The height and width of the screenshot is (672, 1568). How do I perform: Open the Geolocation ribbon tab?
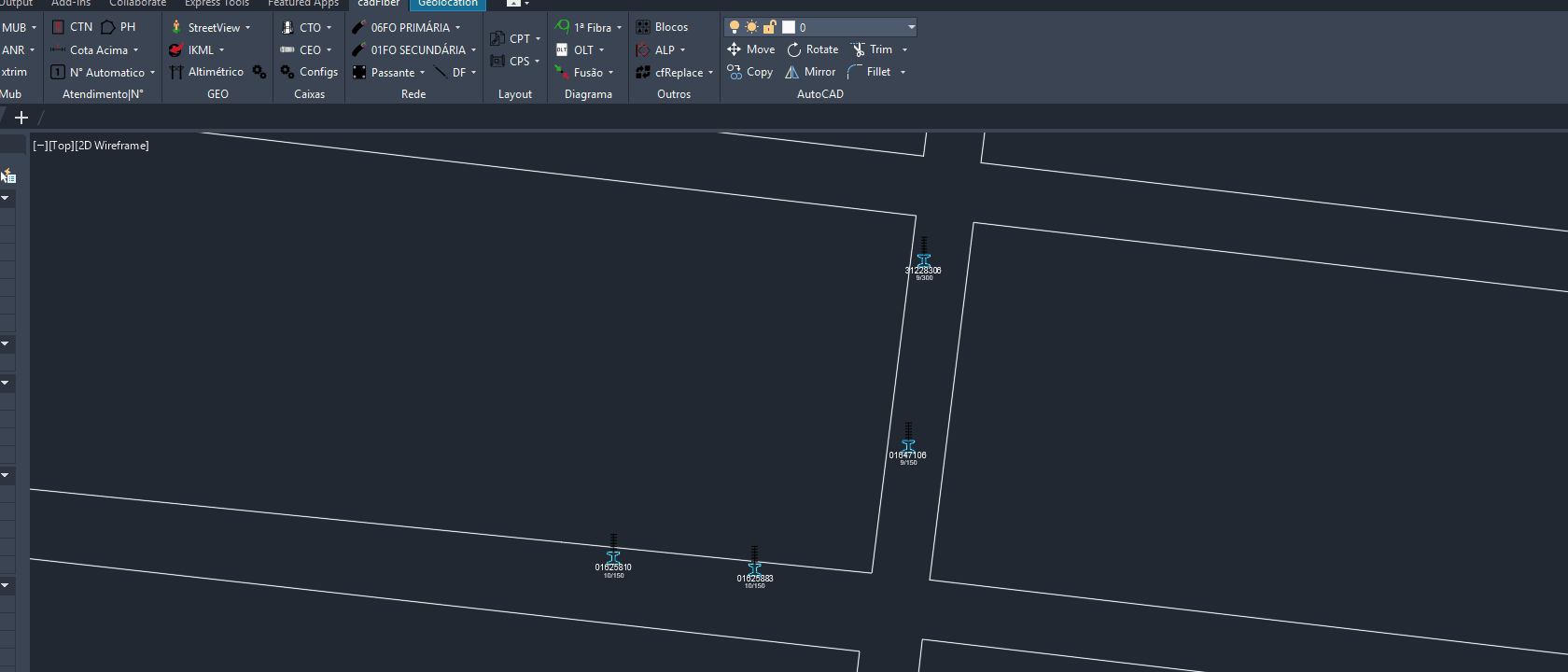click(x=447, y=4)
